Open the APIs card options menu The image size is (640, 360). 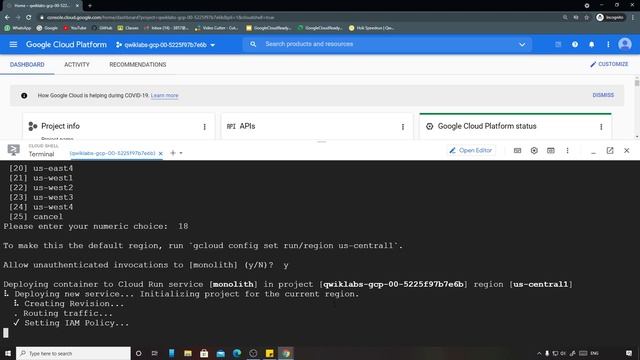[x=403, y=127]
